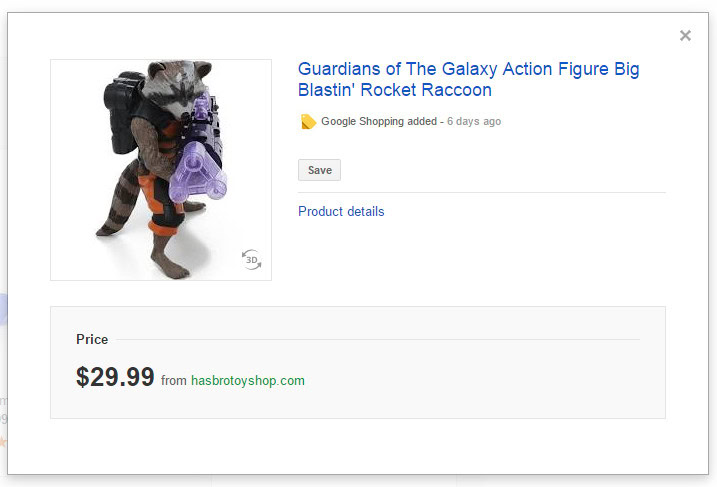The height and width of the screenshot is (487, 717).
Task: Click the word 'added' beside Google Shopping
Action: coord(422,122)
